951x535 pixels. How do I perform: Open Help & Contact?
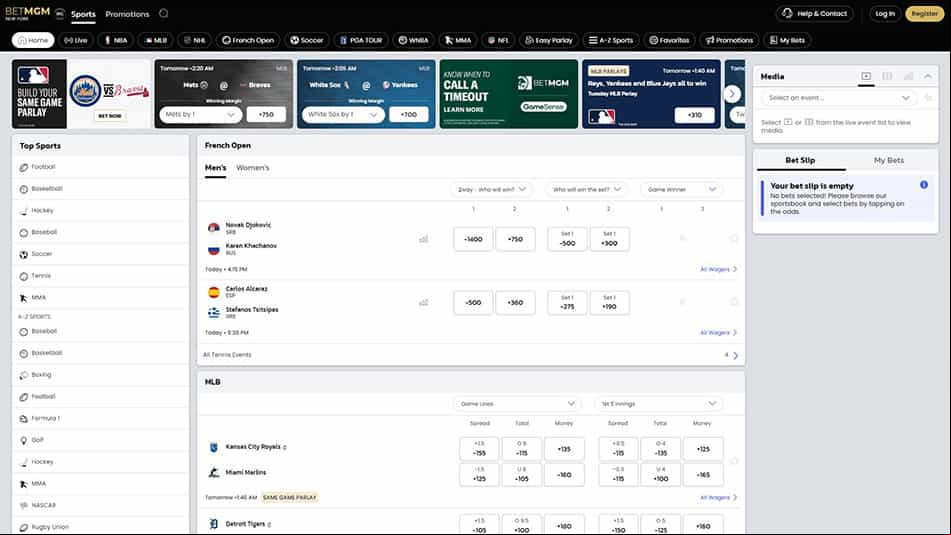[x=815, y=13]
